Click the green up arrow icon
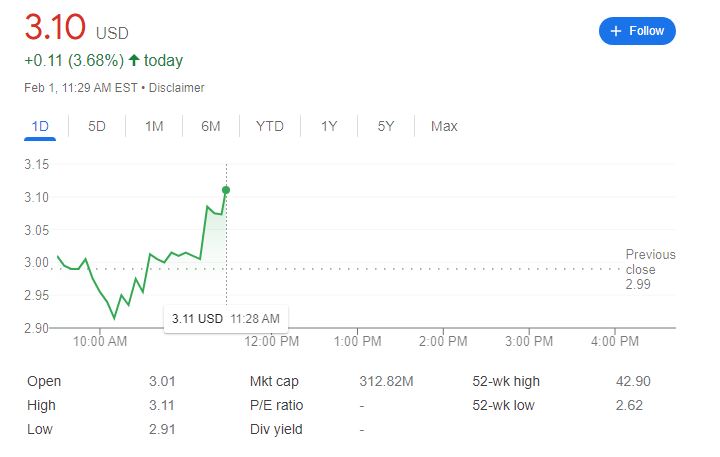 134,61
